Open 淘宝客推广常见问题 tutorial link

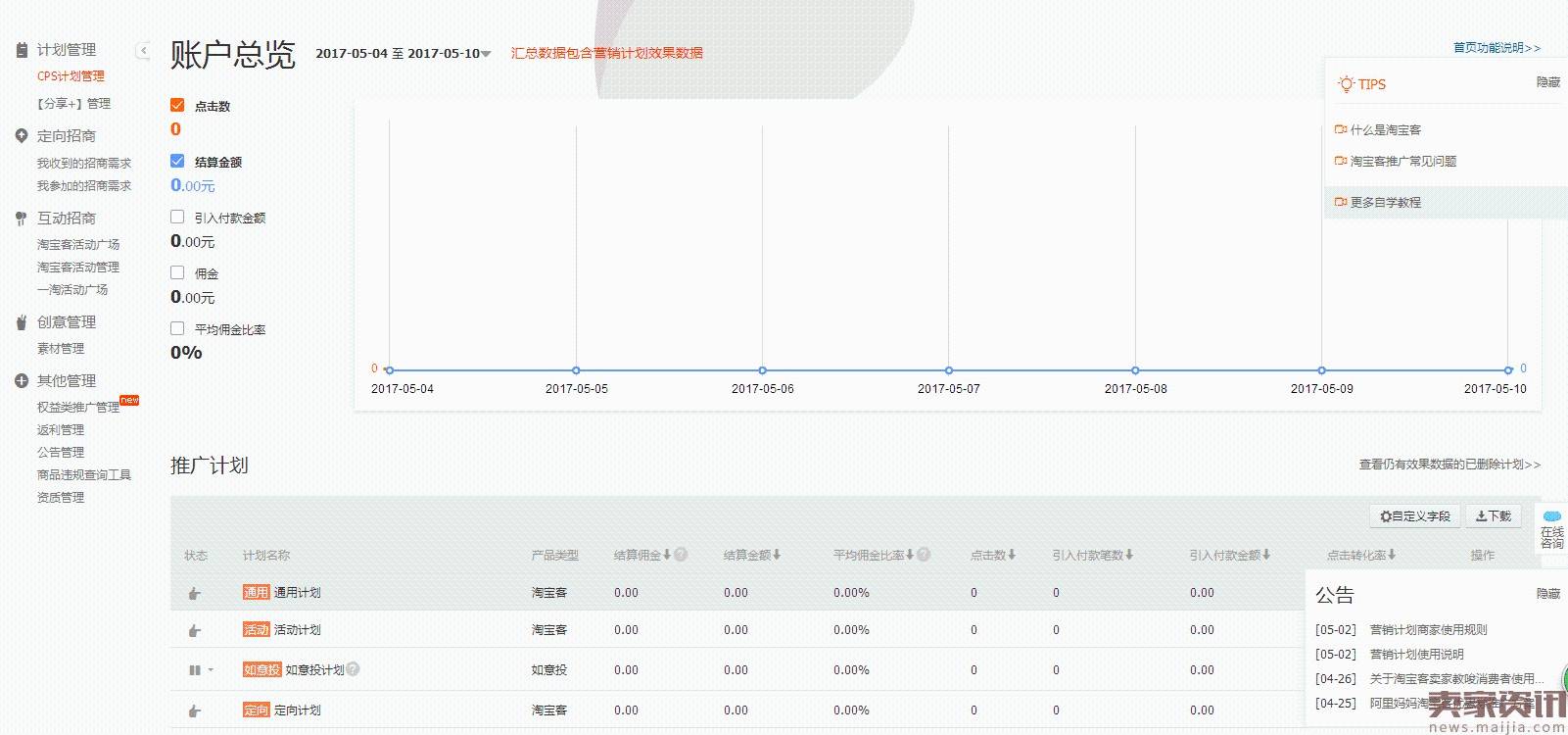[1403, 162]
